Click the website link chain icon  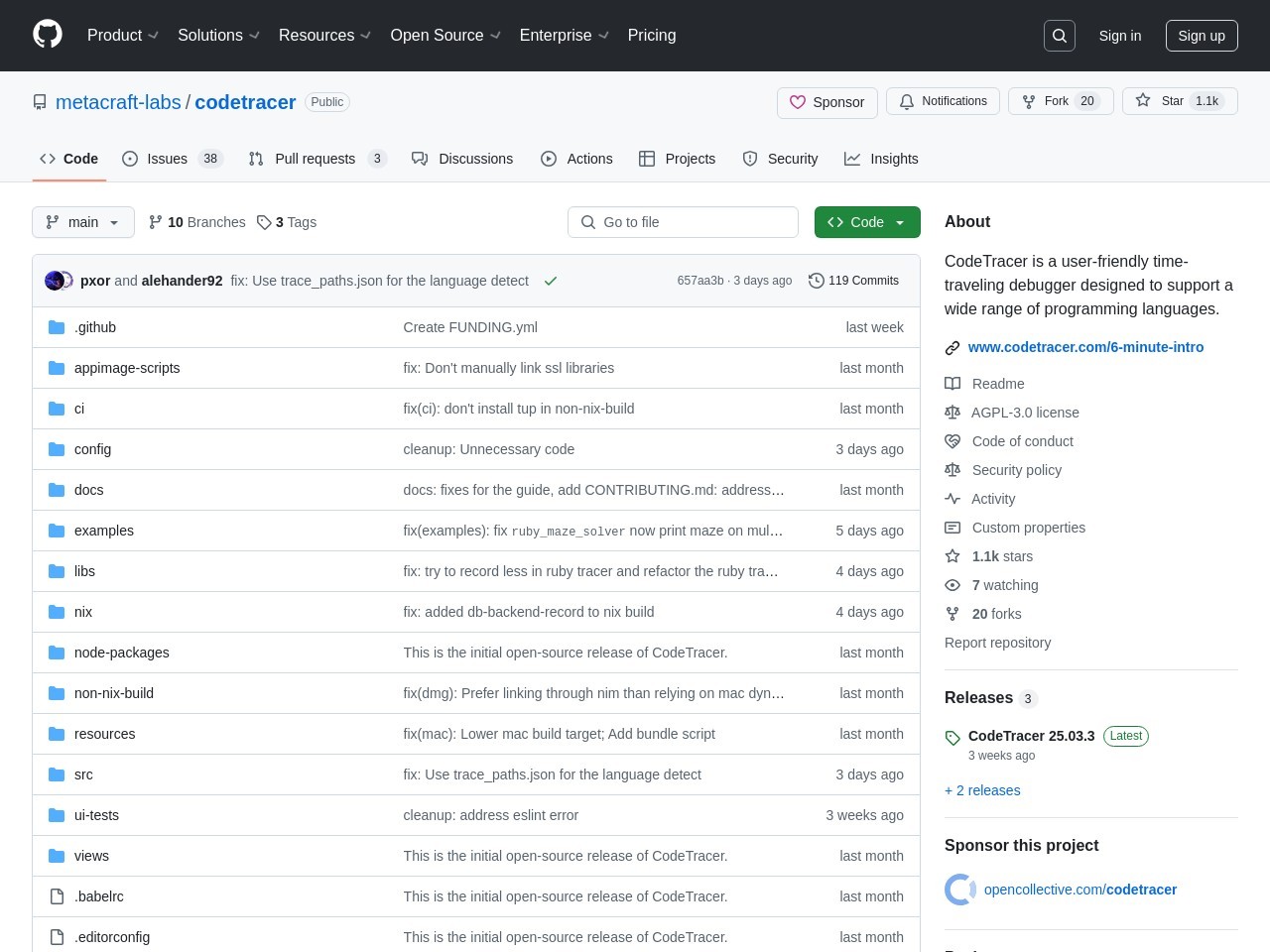click(952, 348)
